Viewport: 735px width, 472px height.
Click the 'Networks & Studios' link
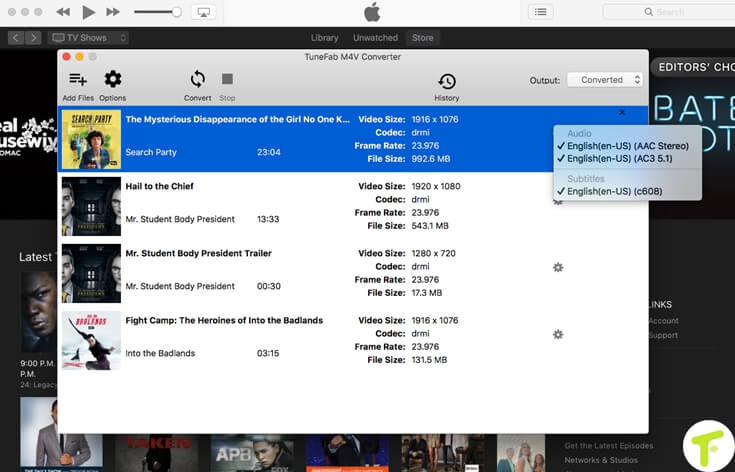click(x=601, y=460)
